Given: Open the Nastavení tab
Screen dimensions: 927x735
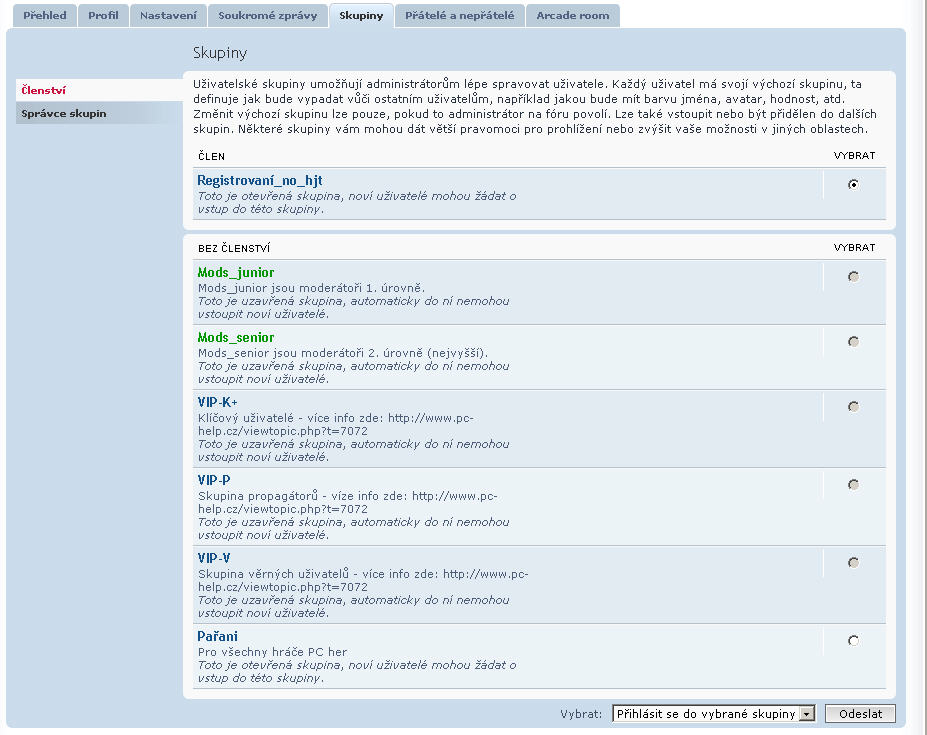Looking at the screenshot, I should pyautogui.click(x=168, y=15).
